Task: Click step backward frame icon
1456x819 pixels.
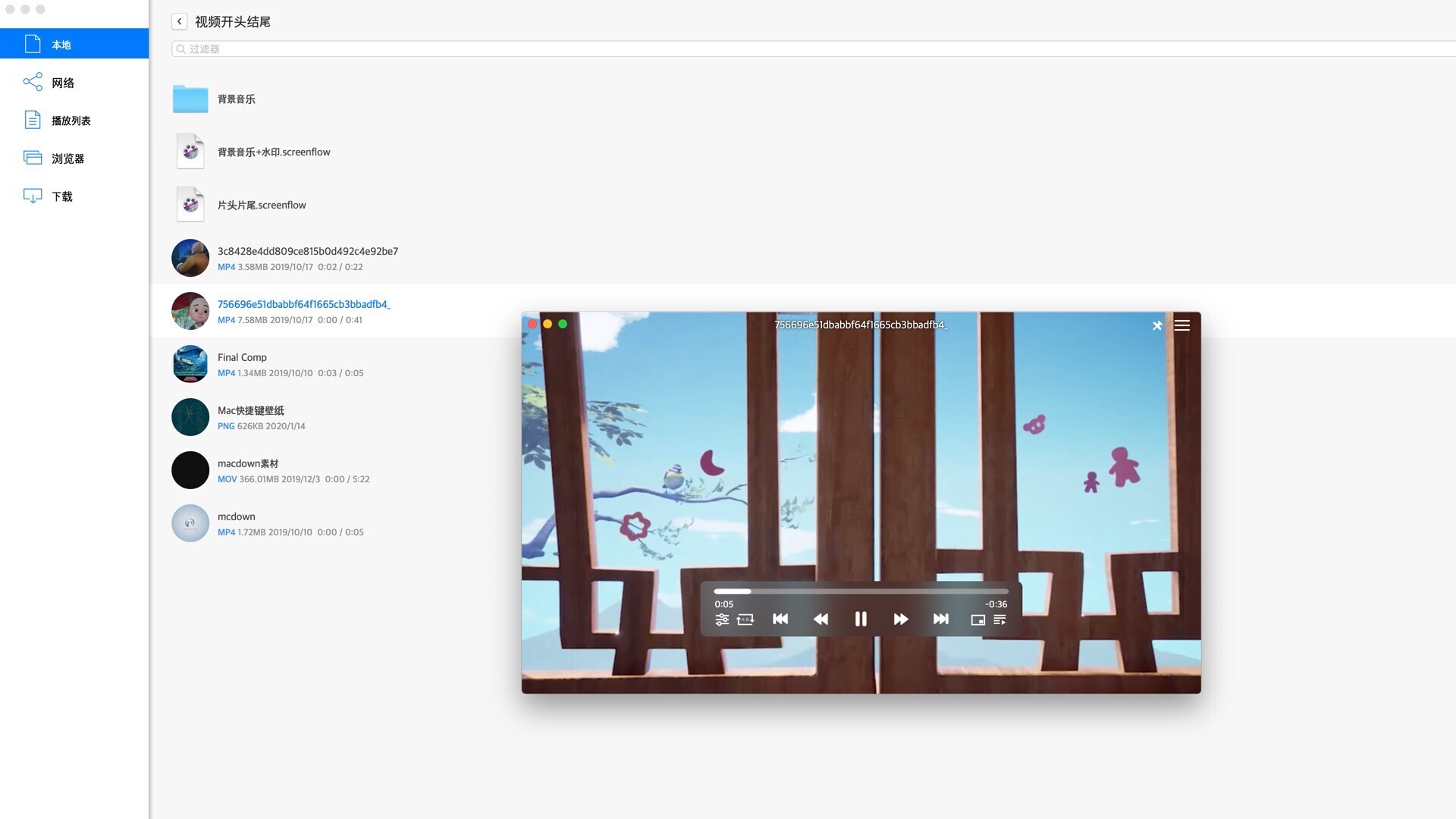Action: click(821, 619)
